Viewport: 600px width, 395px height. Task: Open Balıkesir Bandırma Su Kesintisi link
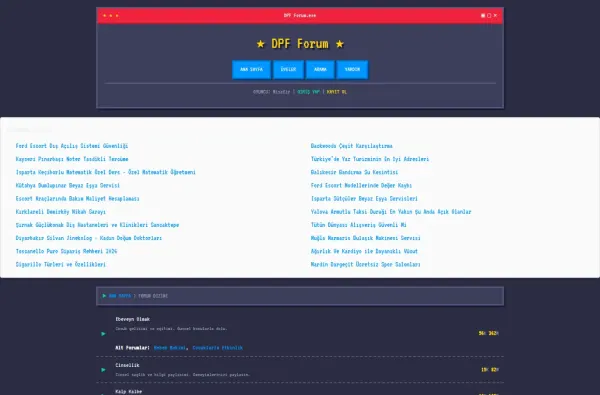(x=354, y=172)
